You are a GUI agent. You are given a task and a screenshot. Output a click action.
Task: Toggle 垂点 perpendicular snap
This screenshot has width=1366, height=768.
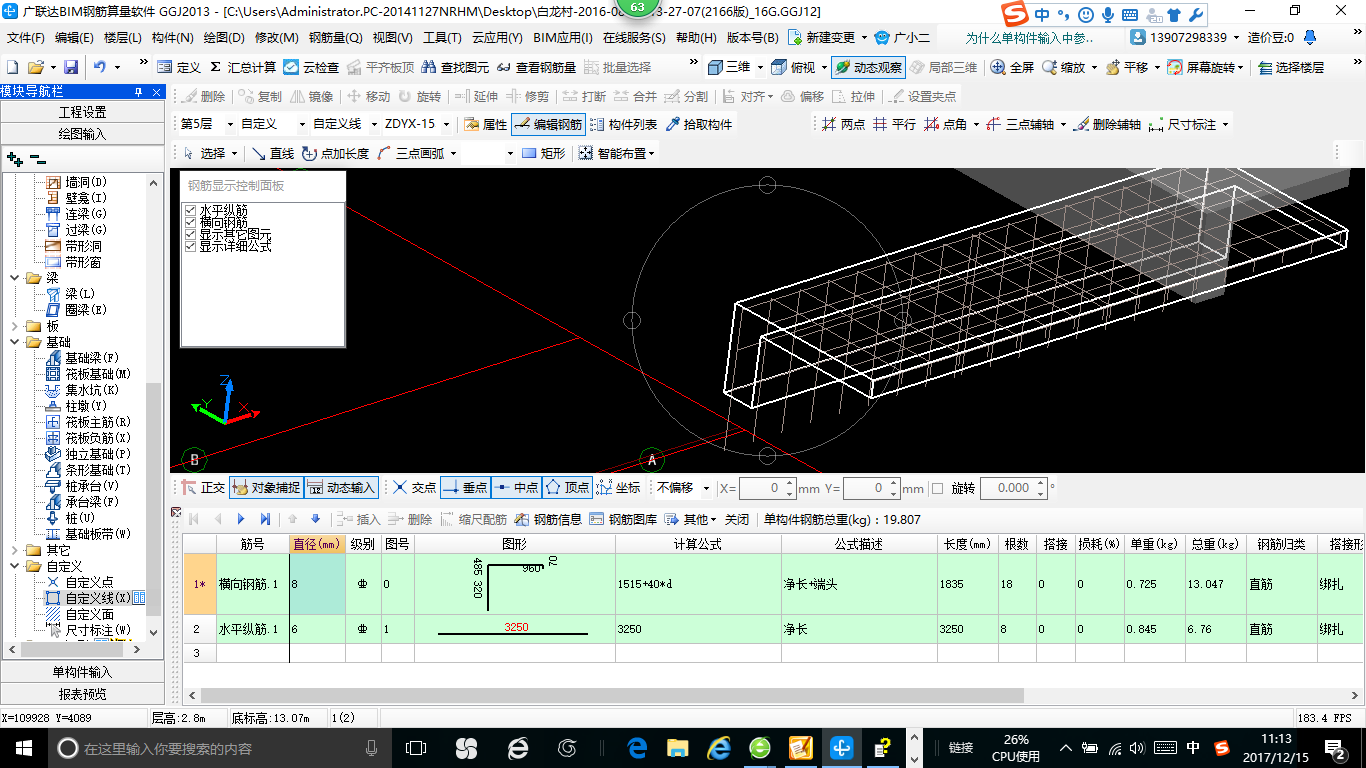click(x=464, y=488)
